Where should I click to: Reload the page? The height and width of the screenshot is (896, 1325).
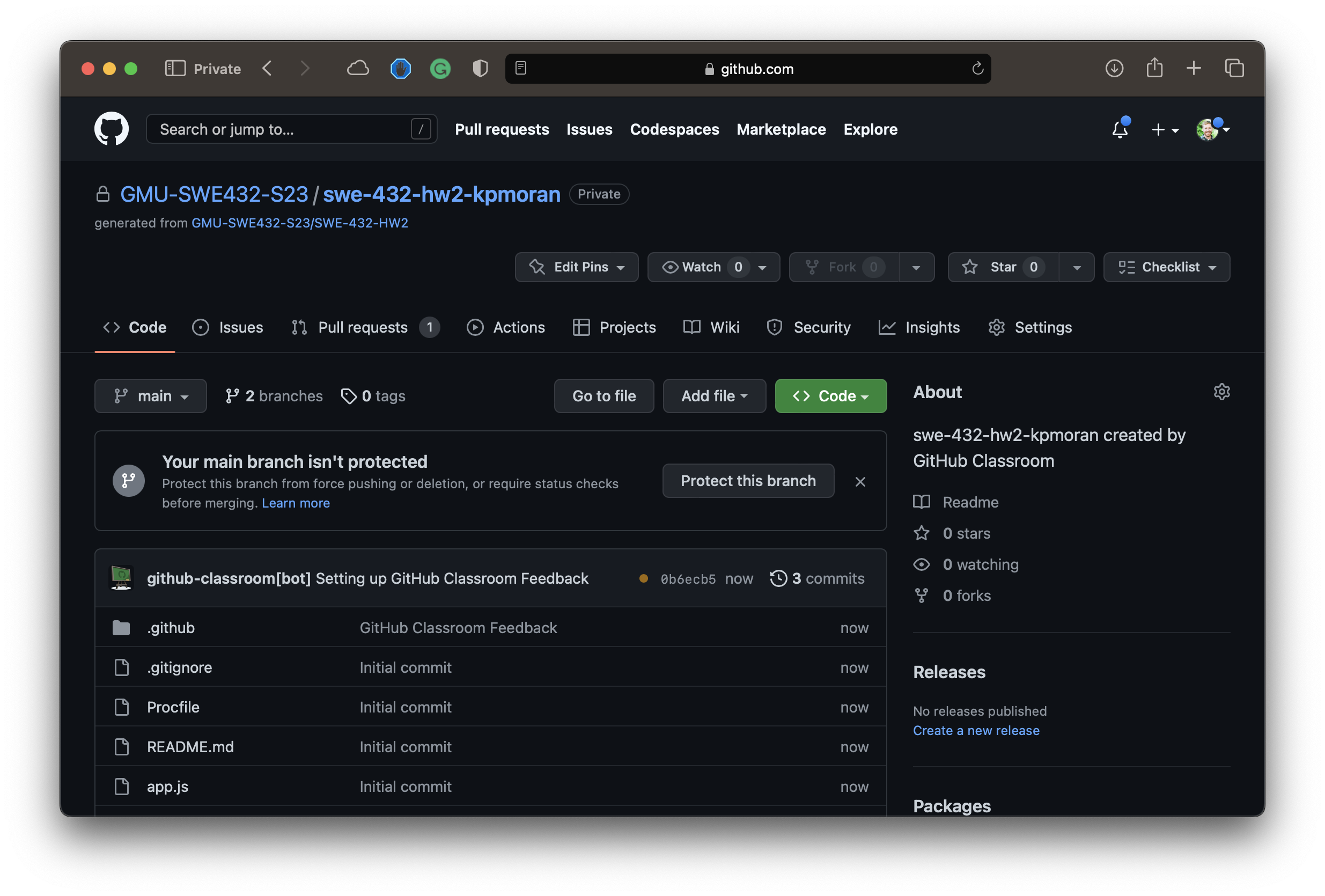click(977, 69)
